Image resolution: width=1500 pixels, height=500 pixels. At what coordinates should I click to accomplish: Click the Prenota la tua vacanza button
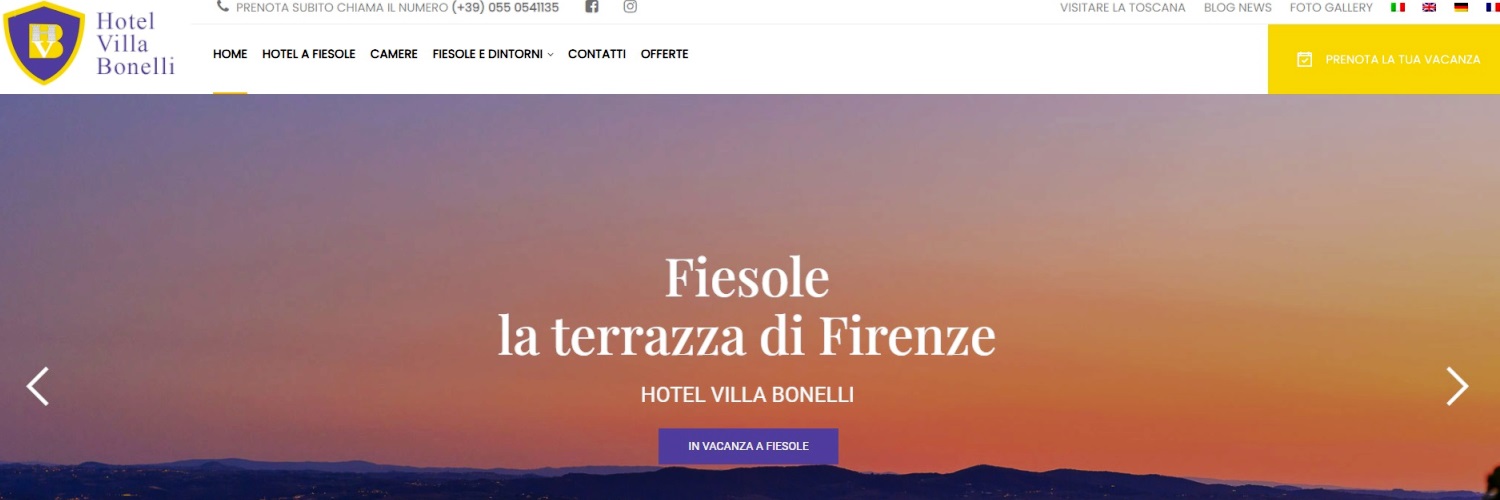[x=1384, y=59]
